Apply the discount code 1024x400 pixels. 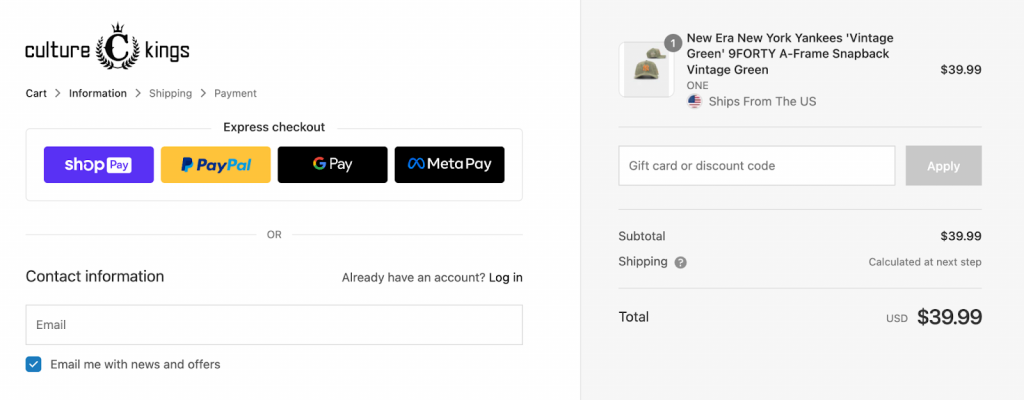tap(944, 166)
